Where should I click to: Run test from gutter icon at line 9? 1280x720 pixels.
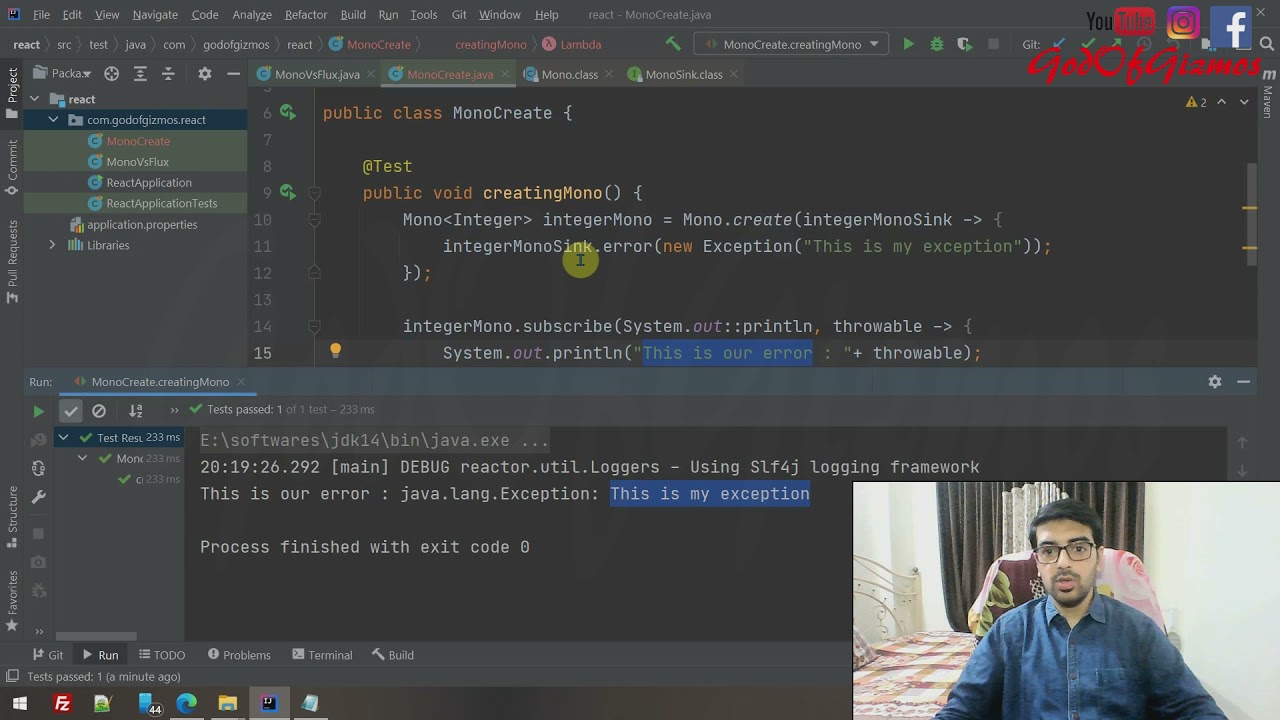(287, 193)
